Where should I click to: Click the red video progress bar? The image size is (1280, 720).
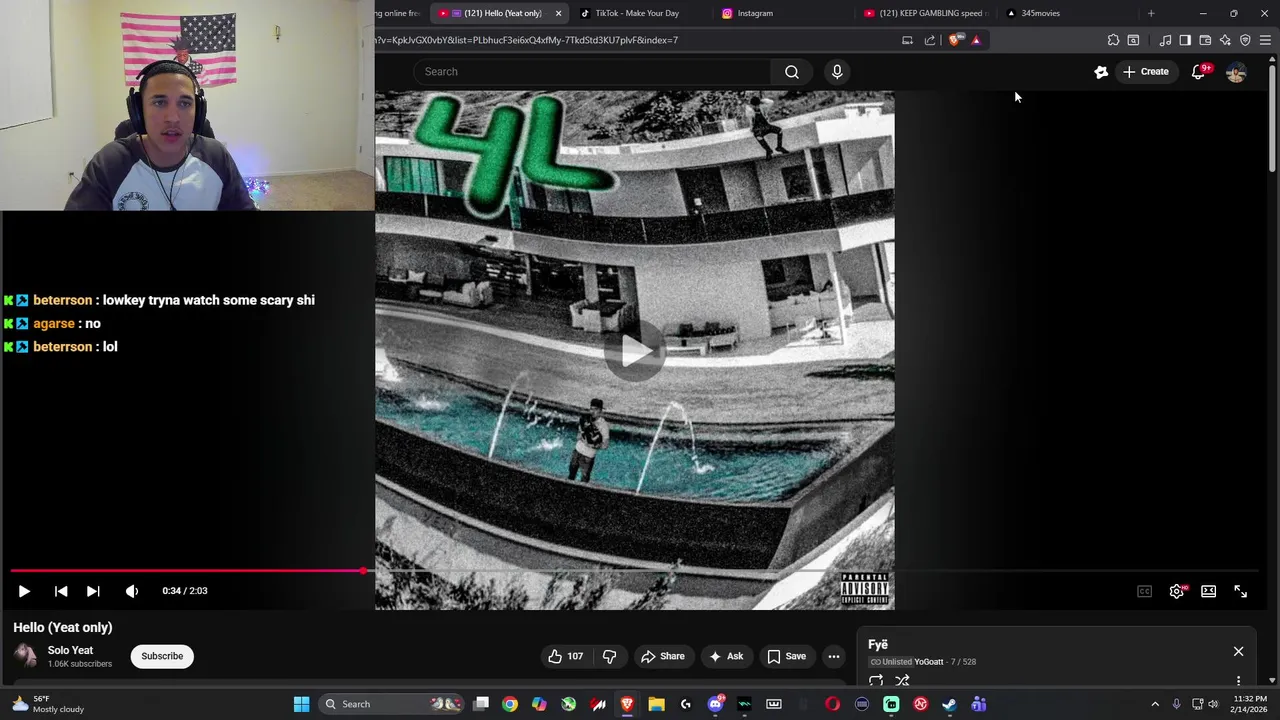(x=187, y=571)
